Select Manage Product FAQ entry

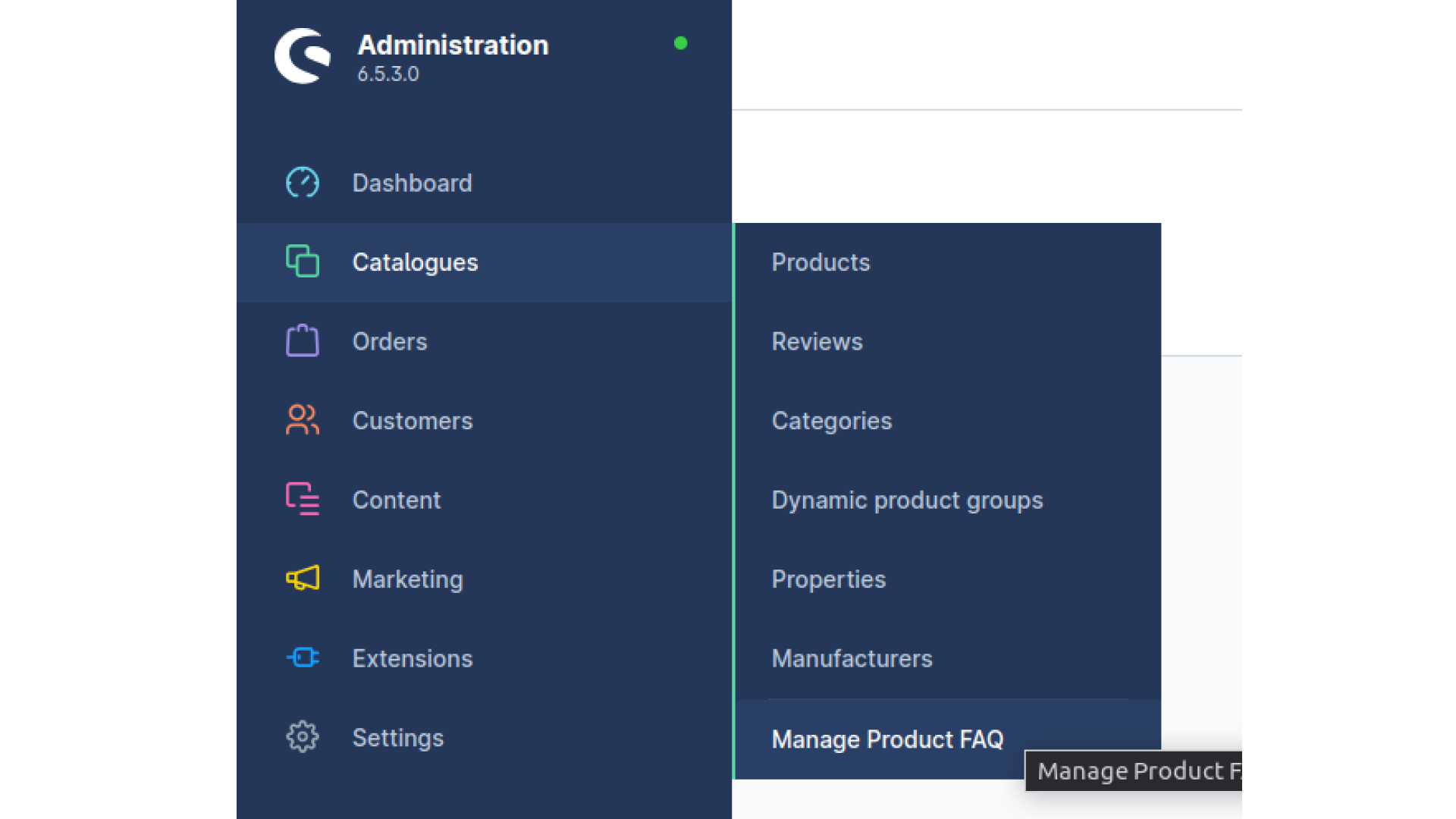(948, 739)
